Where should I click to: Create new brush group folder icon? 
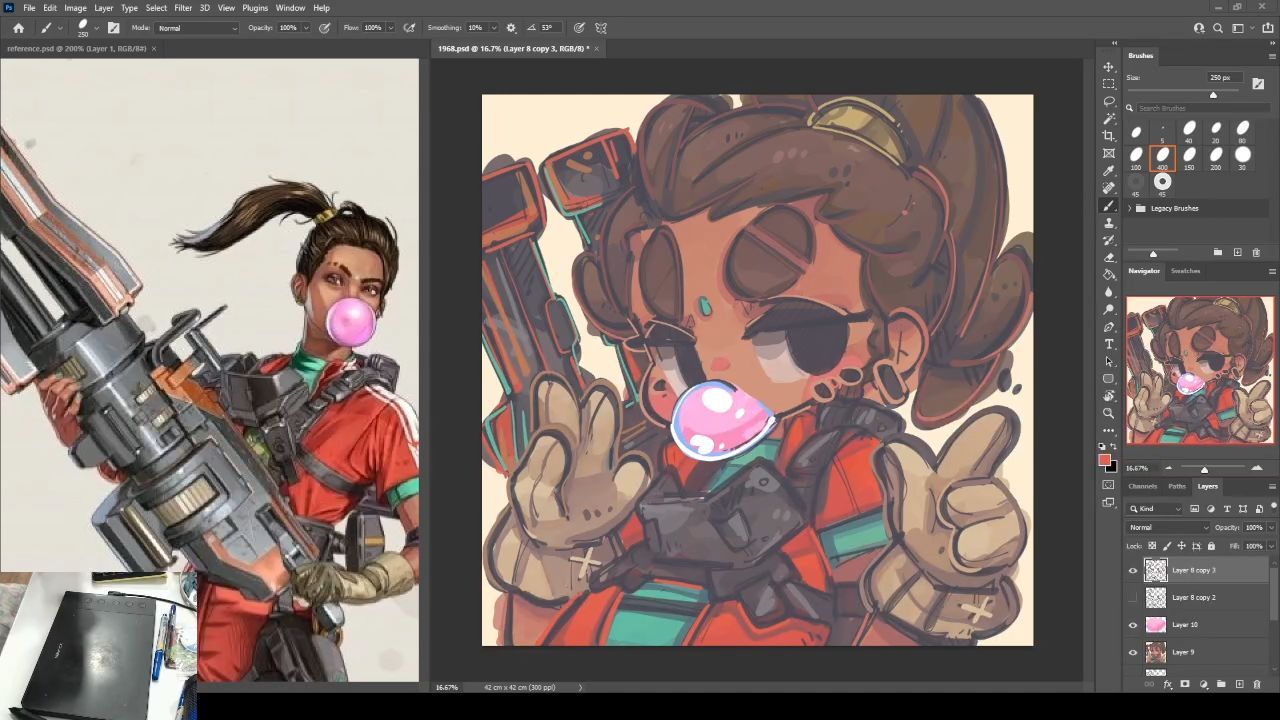click(x=1218, y=253)
